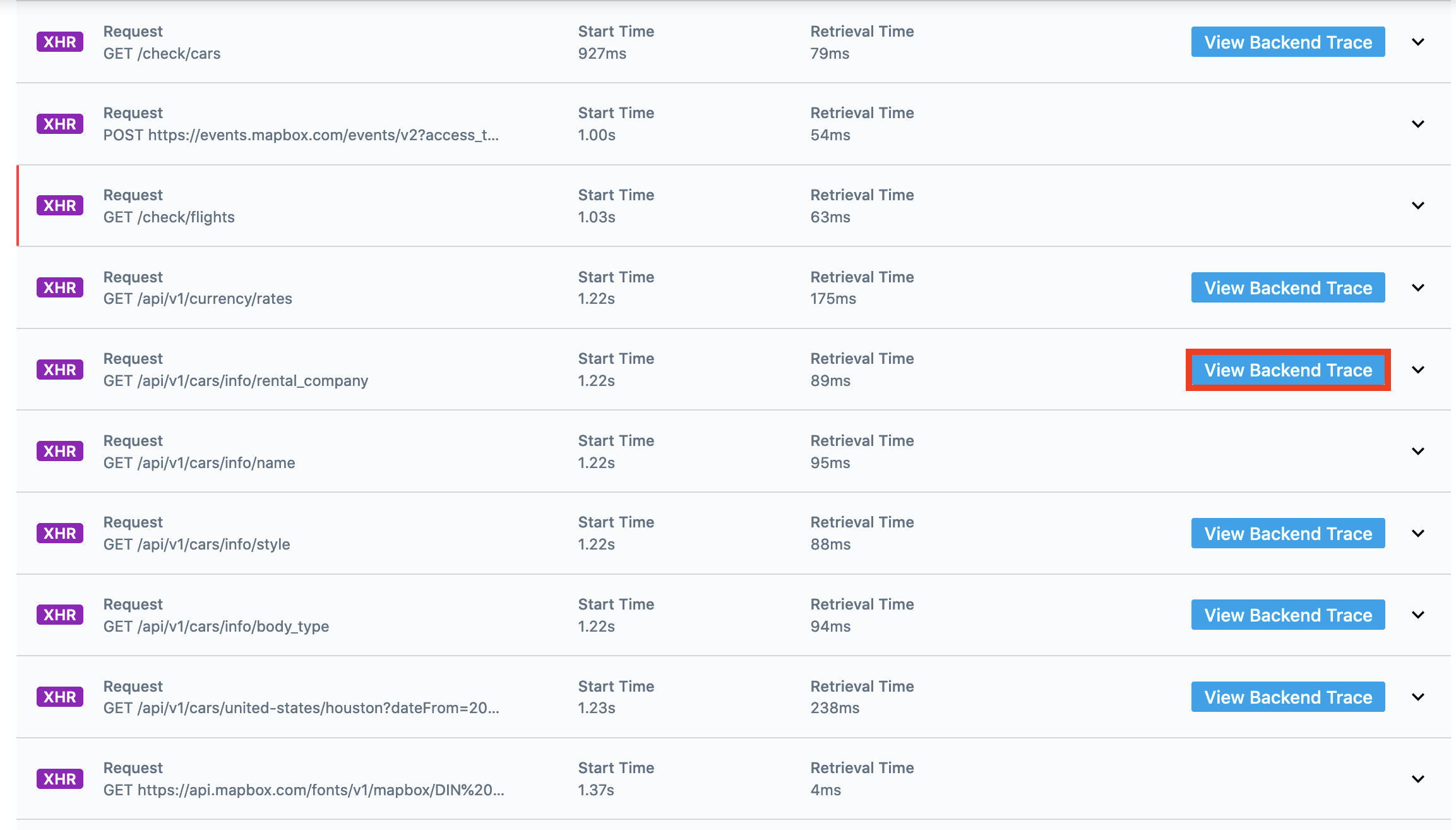Click XHR badge for cars/info/name request
The image size is (1456, 830).
[x=60, y=452]
